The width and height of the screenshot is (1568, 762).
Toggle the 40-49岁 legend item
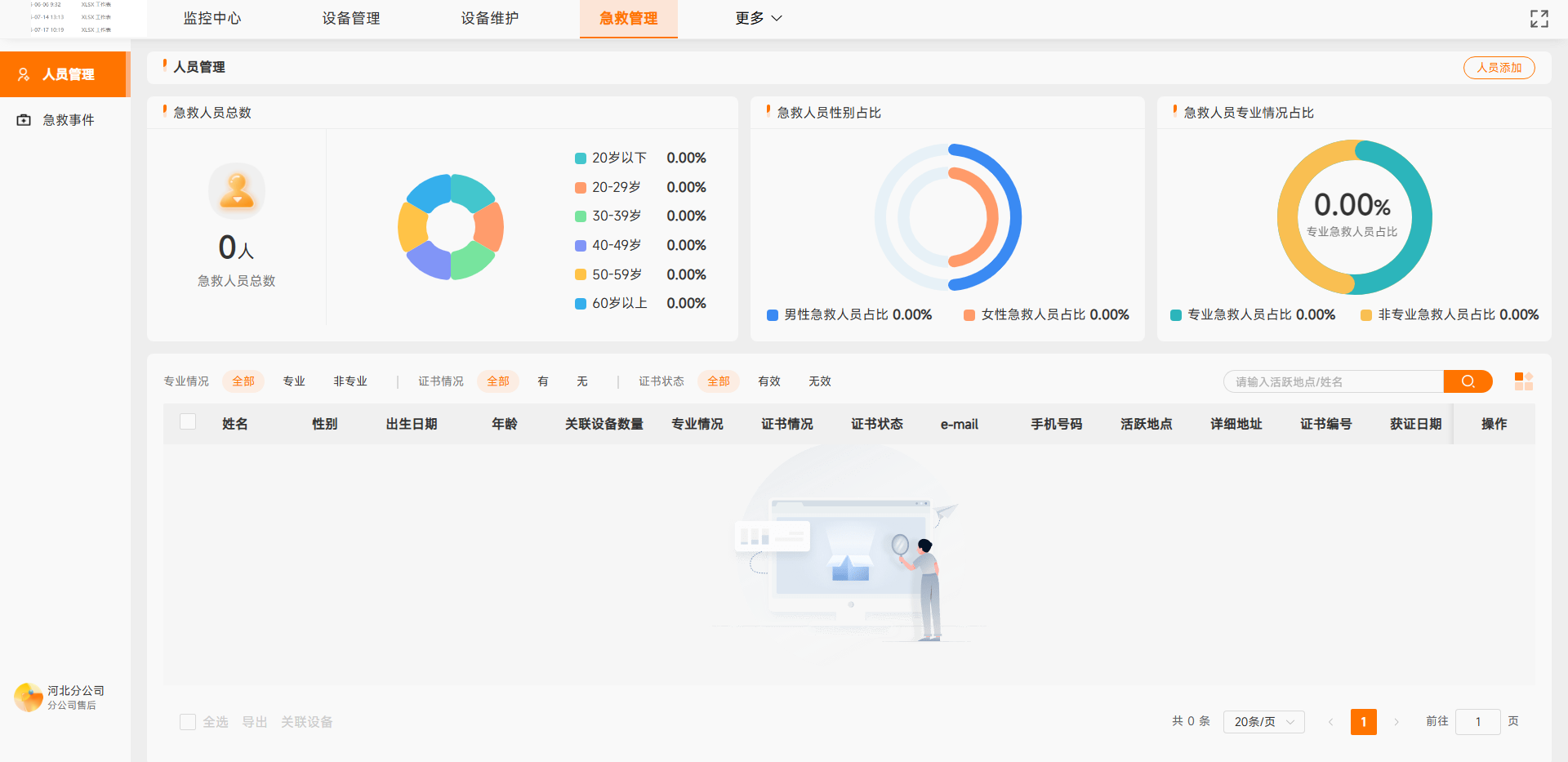pos(608,245)
